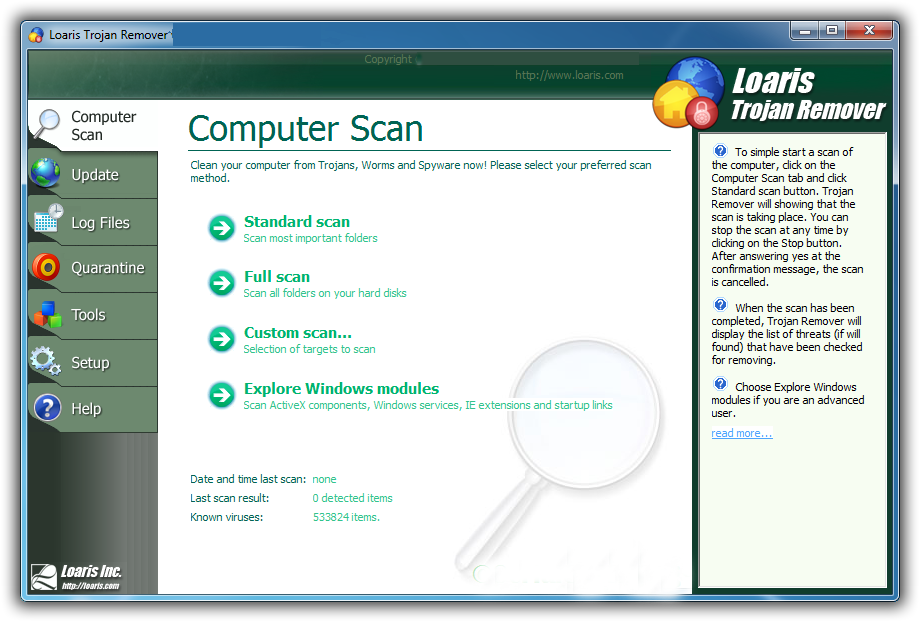This screenshot has width=920, height=622.
Task: Click the Loaris globe-house-lock logo
Action: pos(689,93)
